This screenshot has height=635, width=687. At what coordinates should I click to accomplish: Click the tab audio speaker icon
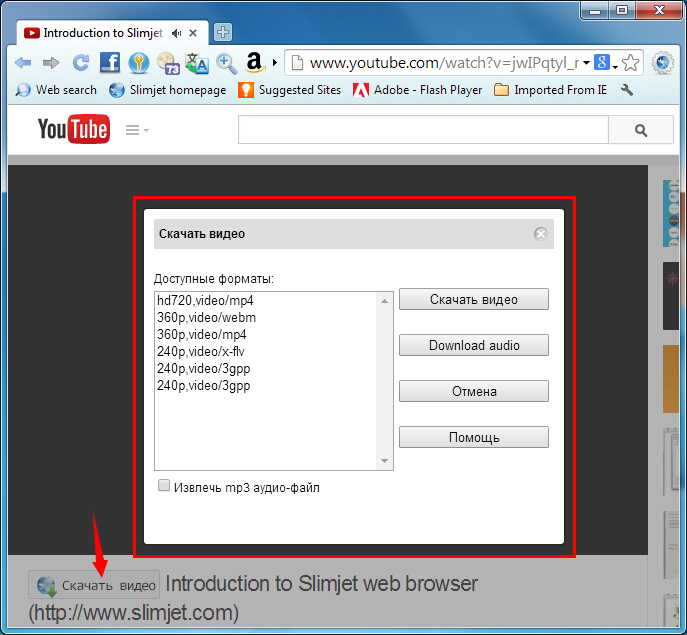177,33
